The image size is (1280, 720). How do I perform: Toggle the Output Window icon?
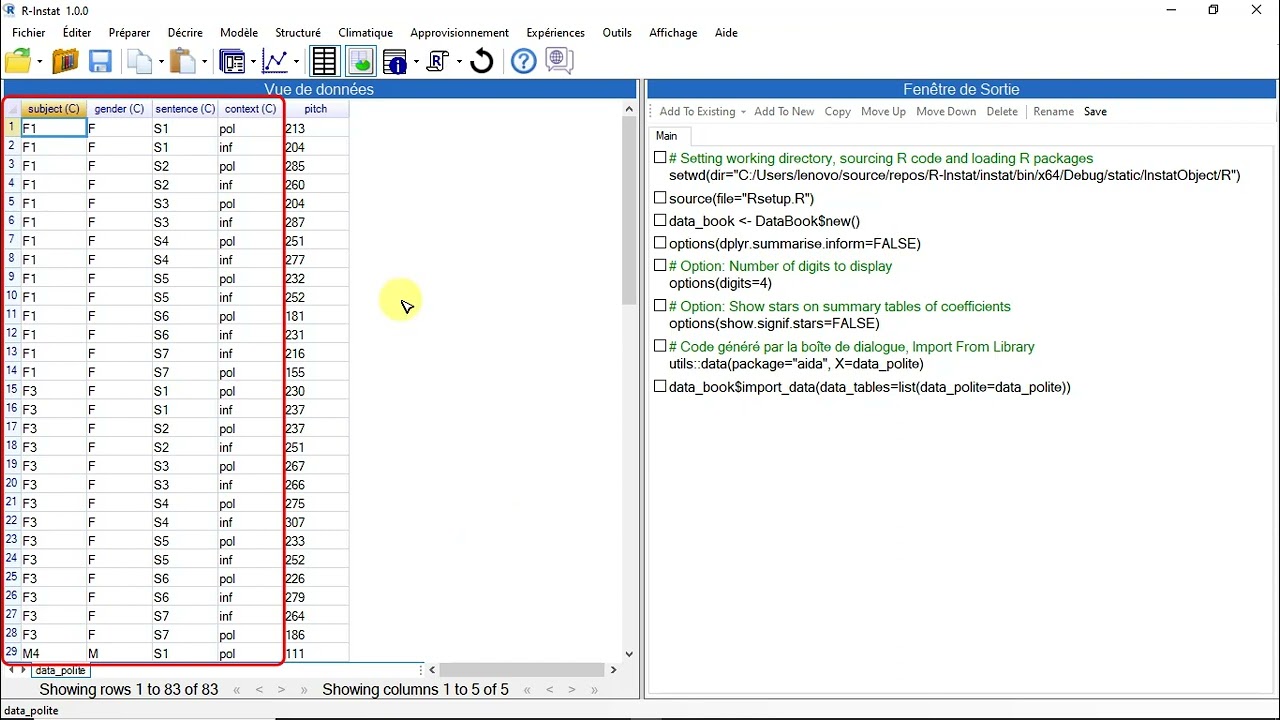pos(361,62)
